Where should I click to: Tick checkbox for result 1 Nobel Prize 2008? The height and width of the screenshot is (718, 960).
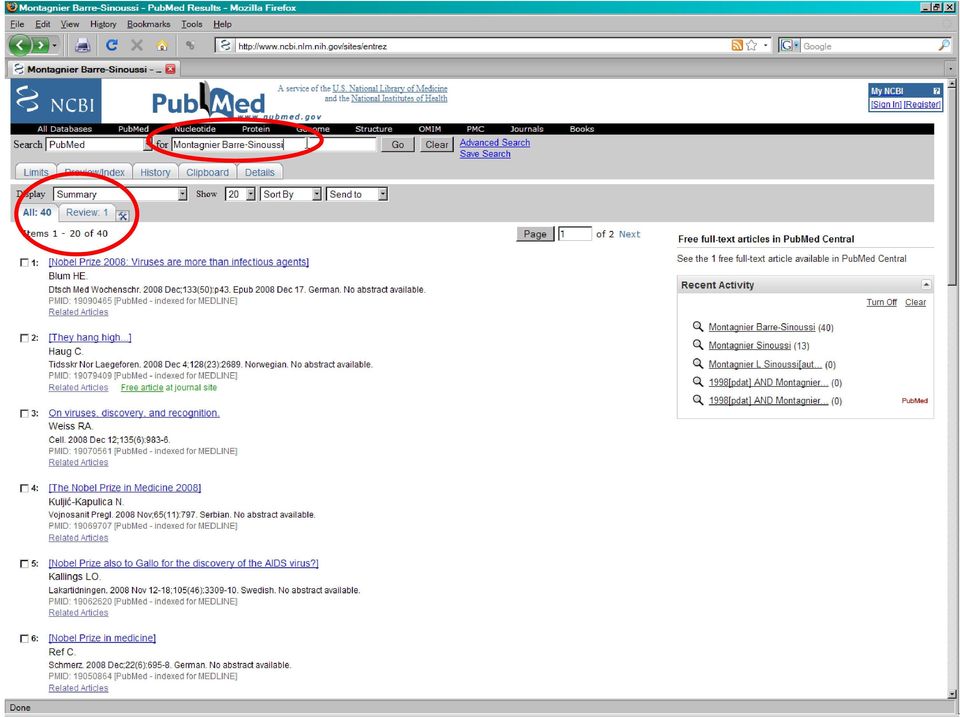tap(24, 263)
